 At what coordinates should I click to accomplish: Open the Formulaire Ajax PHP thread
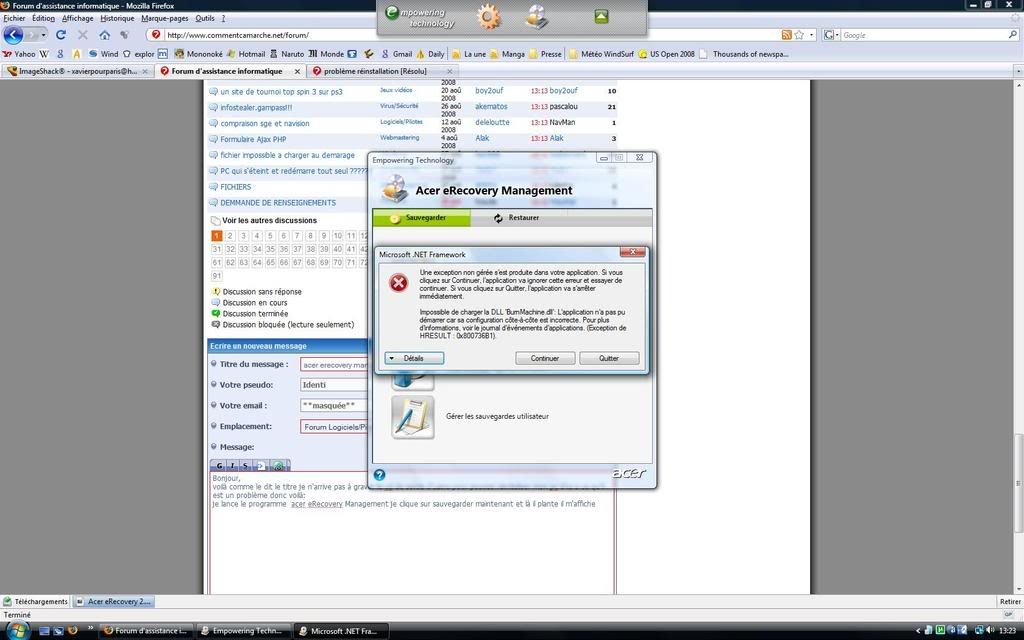pos(253,139)
